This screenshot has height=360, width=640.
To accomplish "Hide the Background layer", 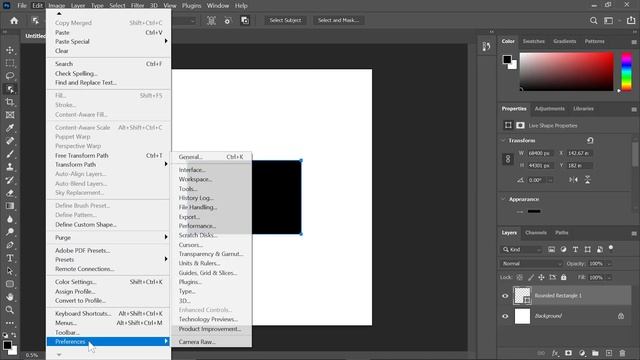I will [505, 316].
